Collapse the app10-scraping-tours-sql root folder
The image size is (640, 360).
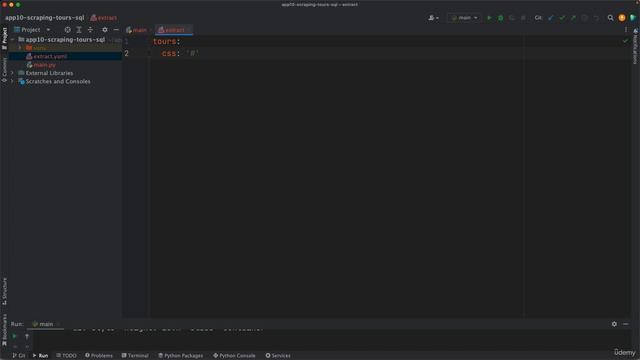12,40
